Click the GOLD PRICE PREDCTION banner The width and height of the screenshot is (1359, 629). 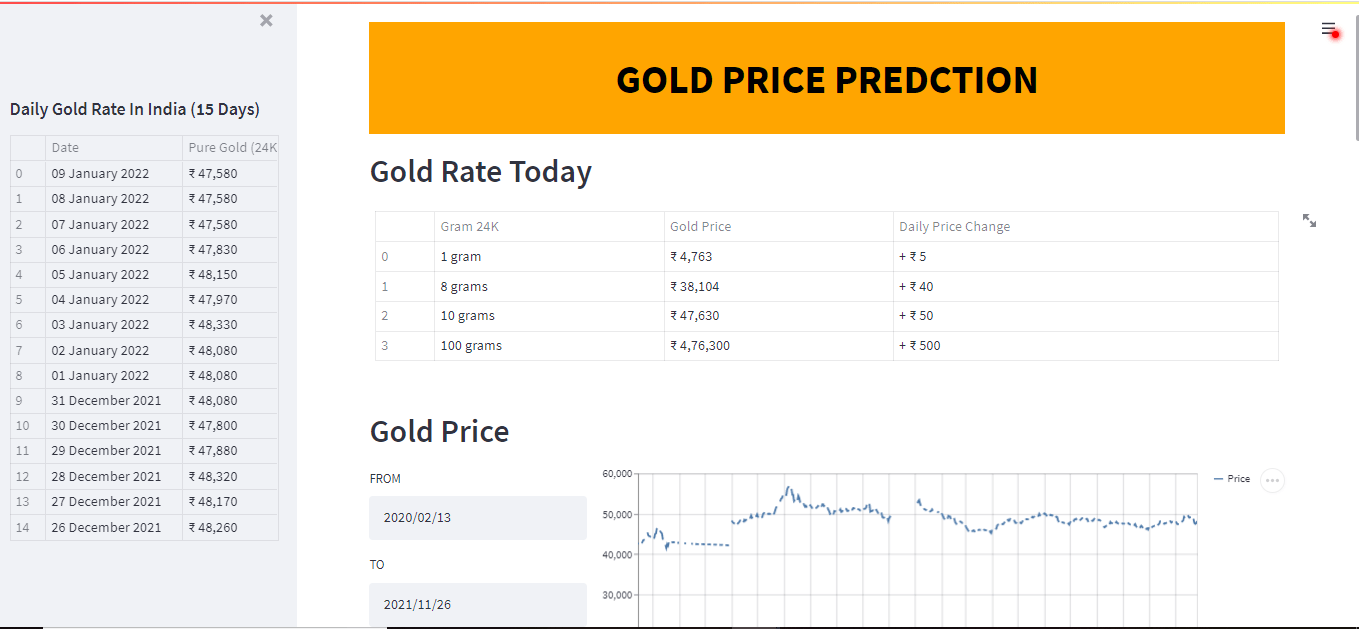click(827, 78)
